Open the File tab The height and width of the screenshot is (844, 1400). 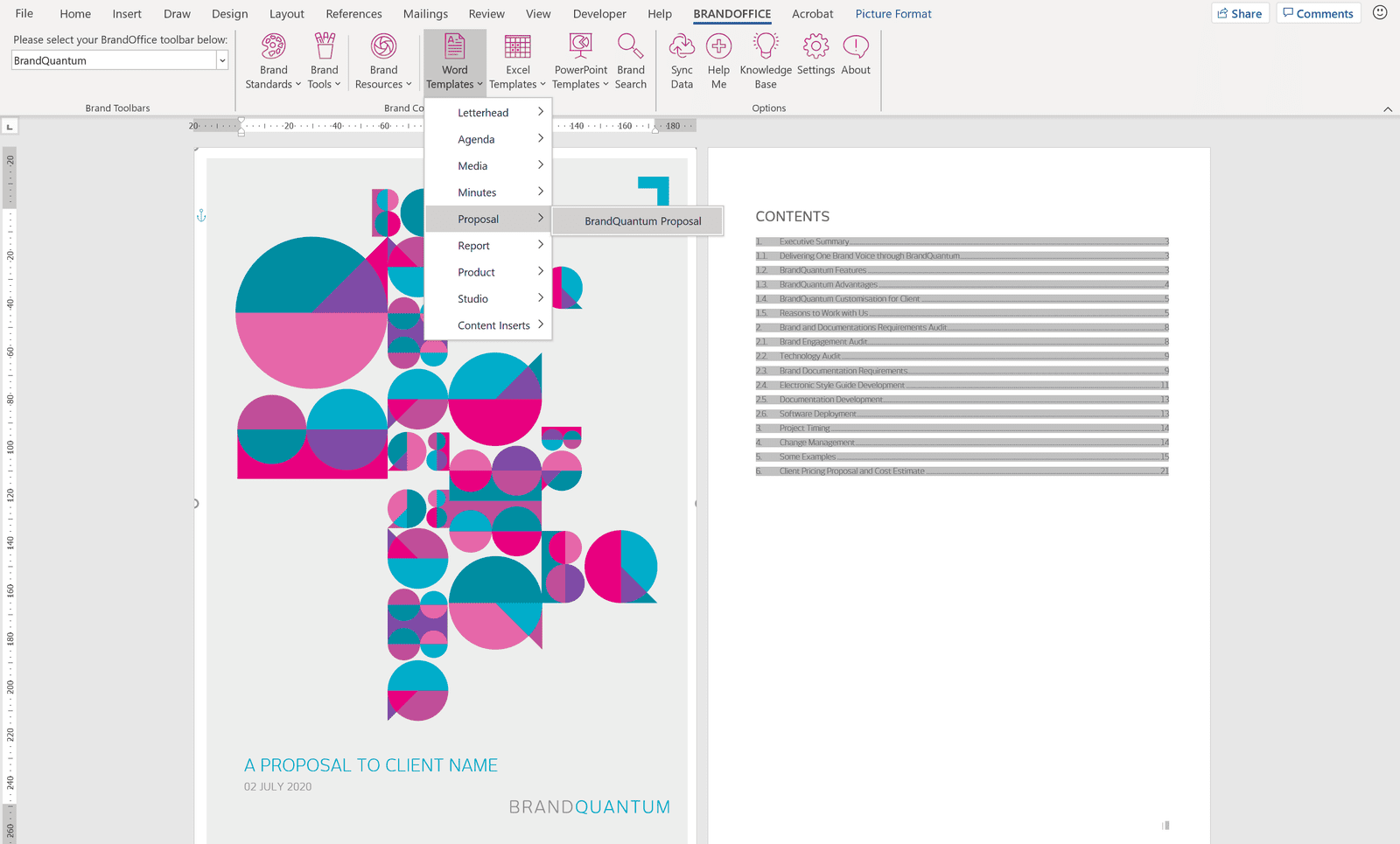point(24,14)
